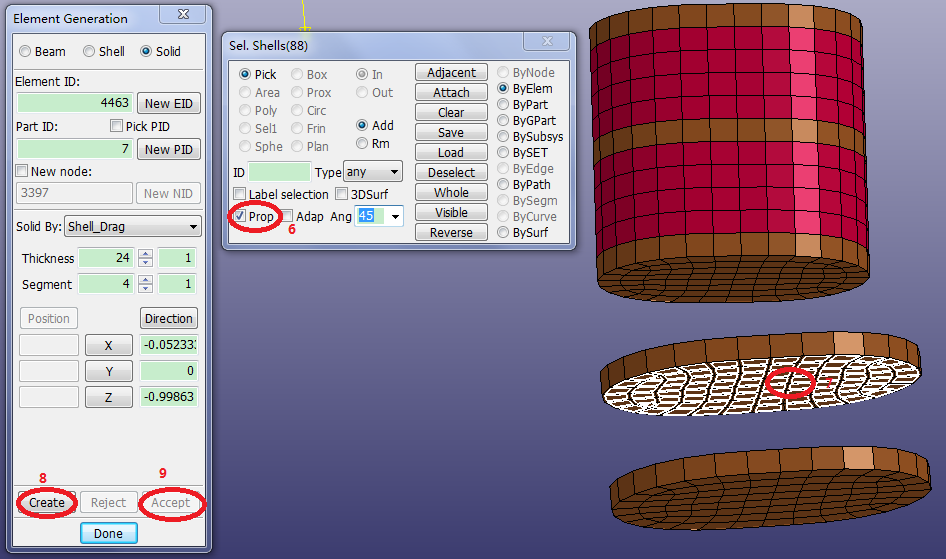Increase Thickness with the up stepper arrow
This screenshot has width=946, height=559.
click(146, 254)
